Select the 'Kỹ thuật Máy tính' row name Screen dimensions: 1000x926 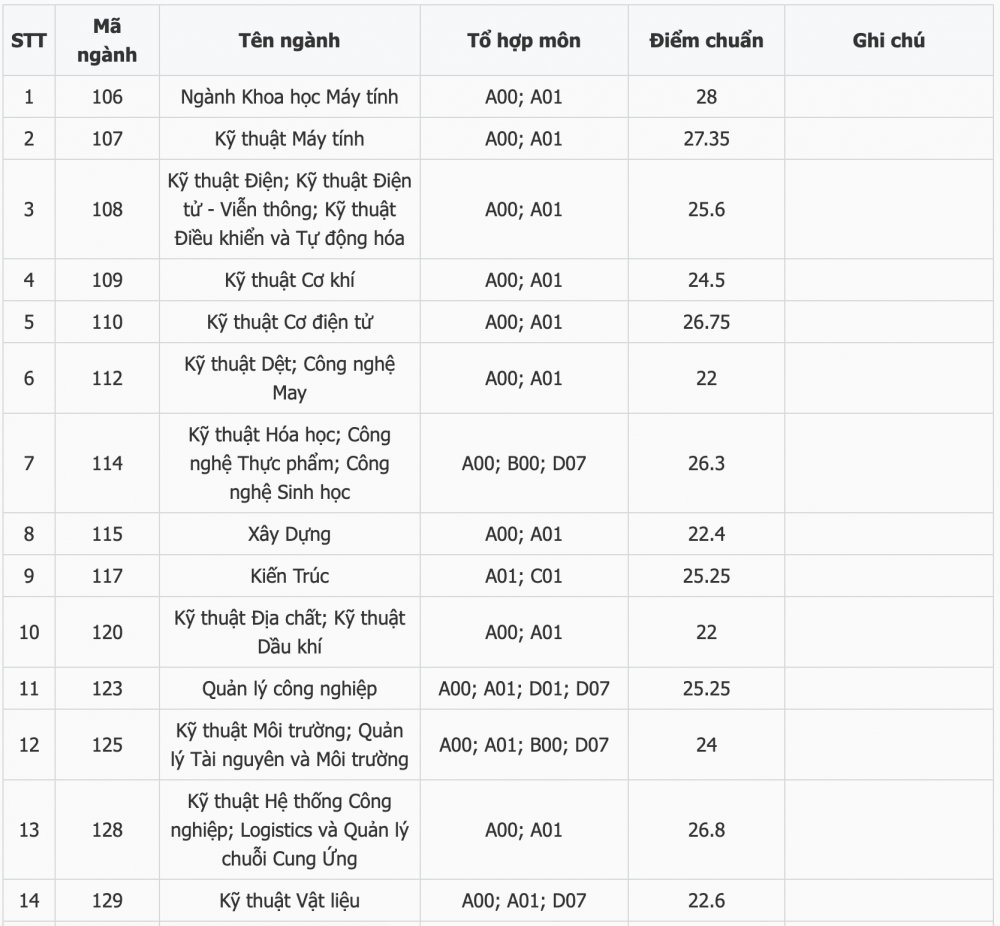coord(290,138)
